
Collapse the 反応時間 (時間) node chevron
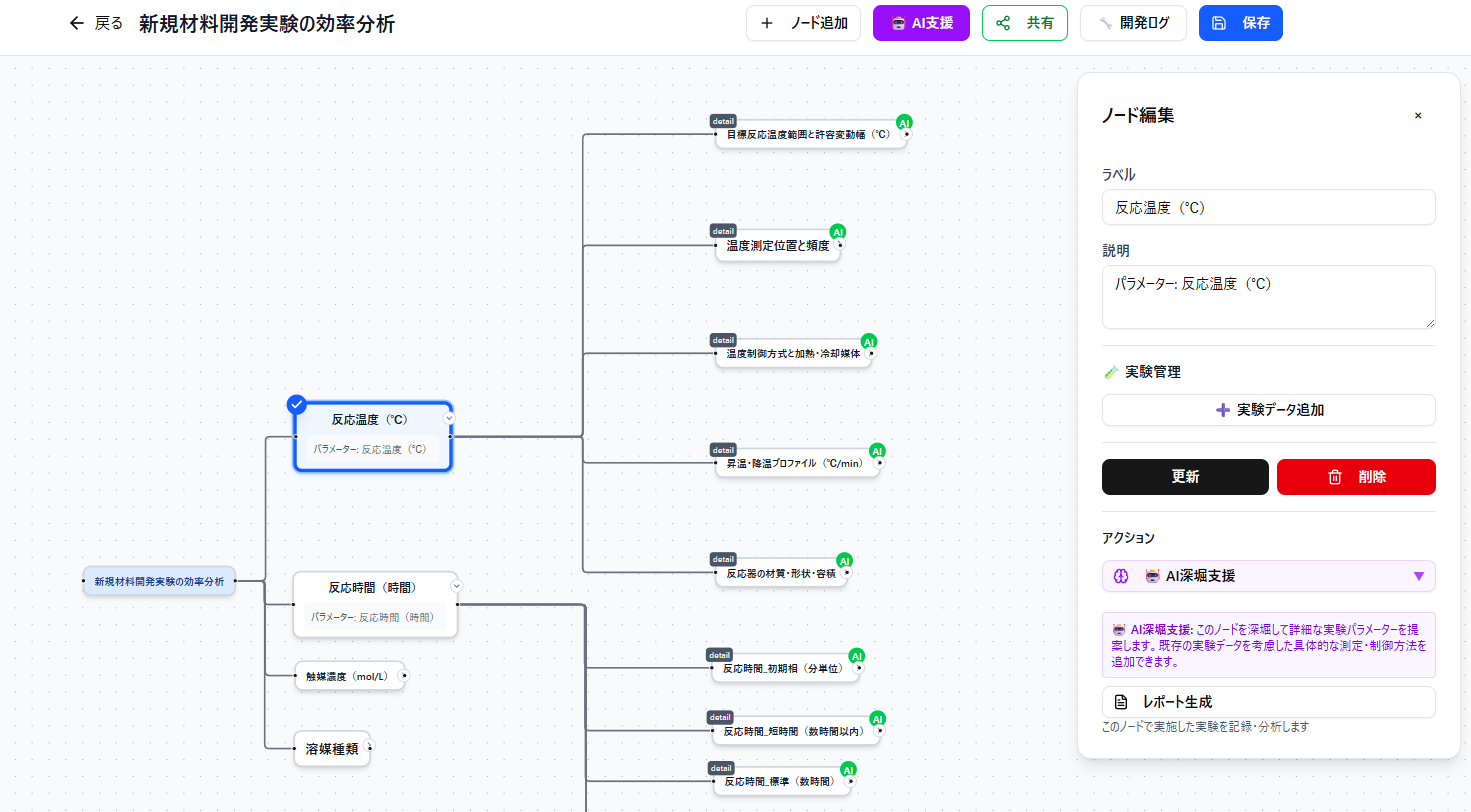[456, 586]
